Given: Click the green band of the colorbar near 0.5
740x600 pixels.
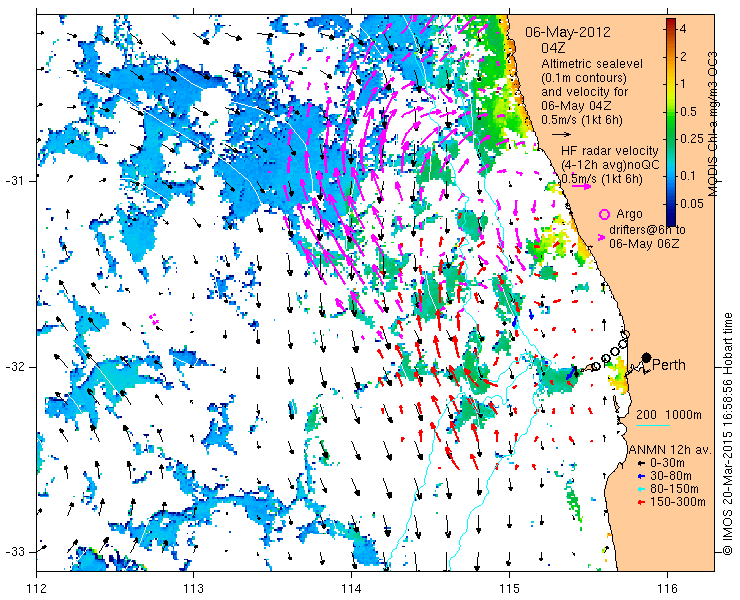Looking at the screenshot, I should (671, 112).
